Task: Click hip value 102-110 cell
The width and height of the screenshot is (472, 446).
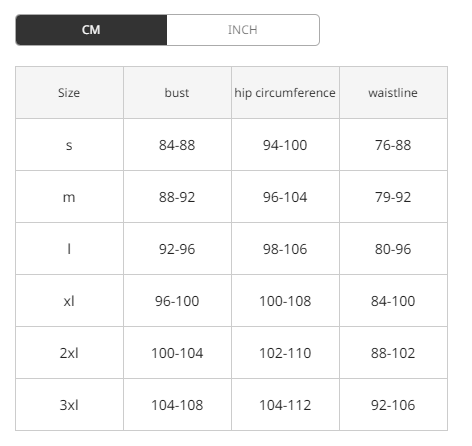Action: [285, 353]
